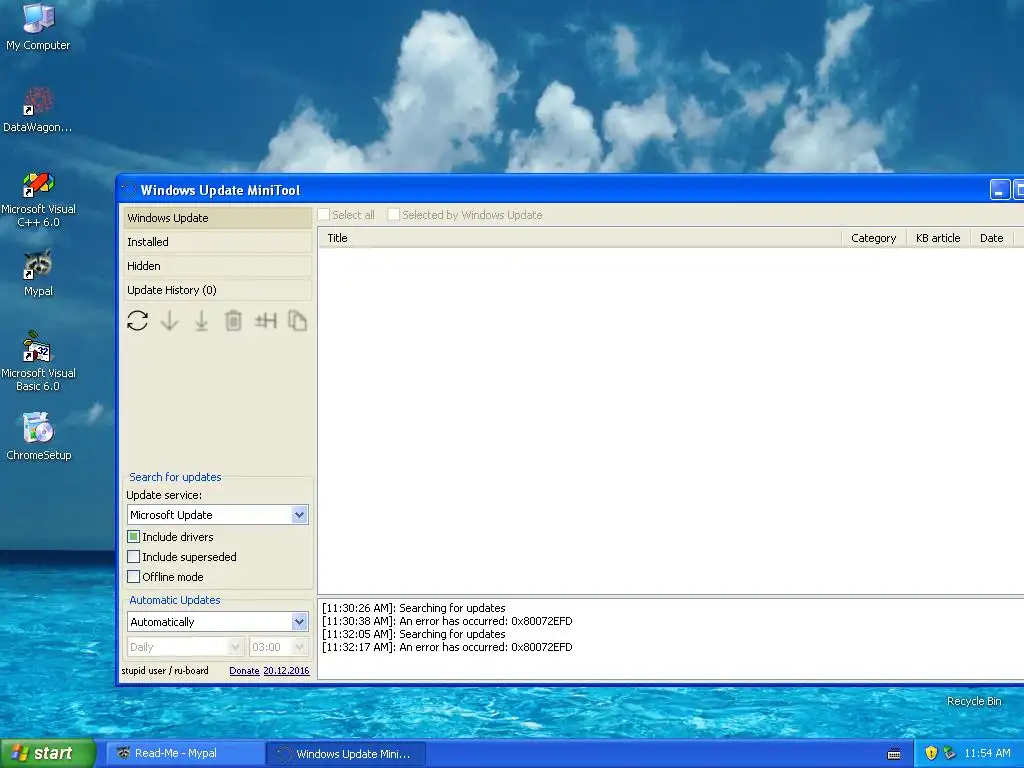Open the 03:00 time dropdown
1024x768 pixels.
pyautogui.click(x=299, y=647)
